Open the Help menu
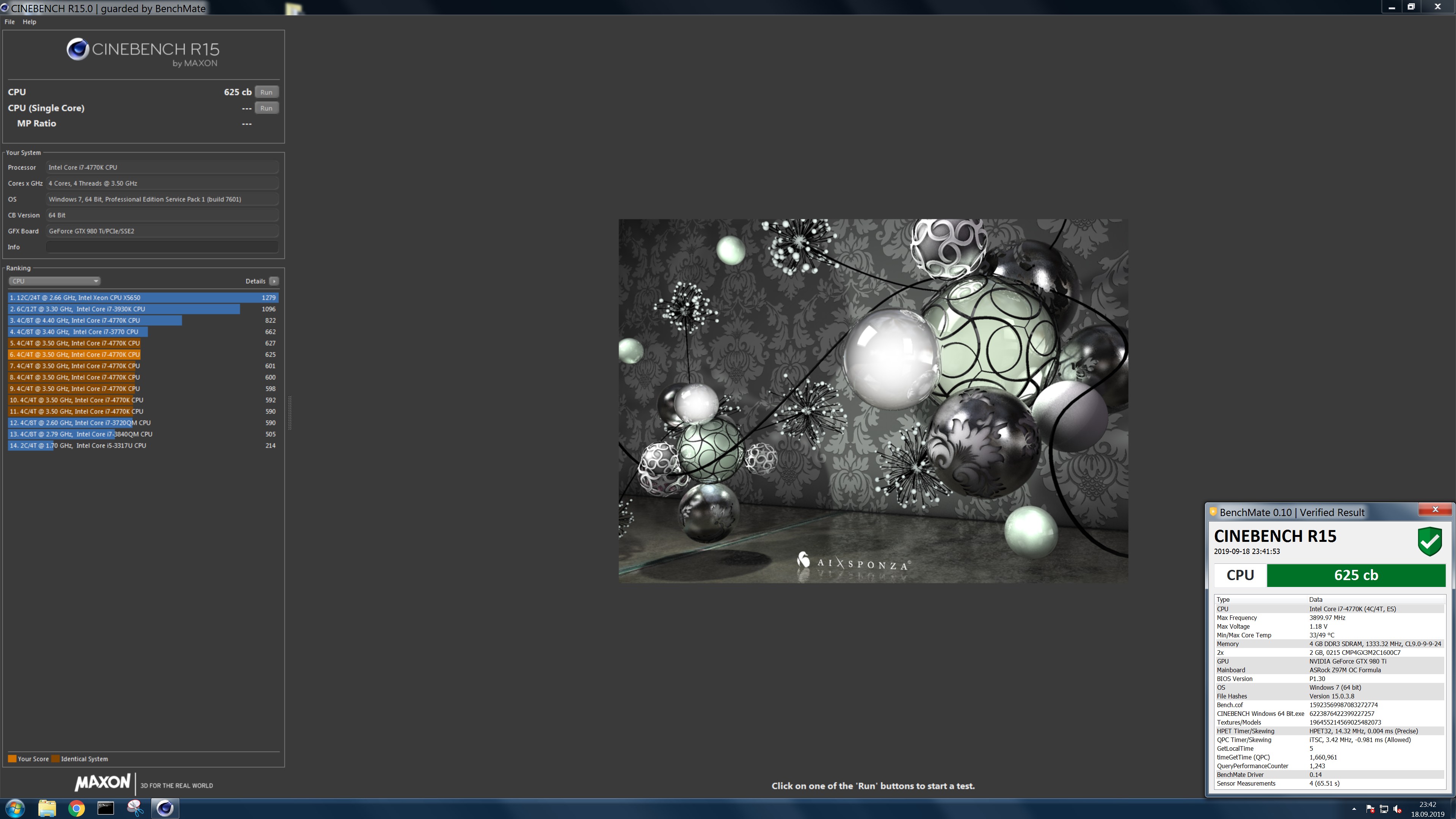Screen dimensions: 1456x819 [30, 22]
